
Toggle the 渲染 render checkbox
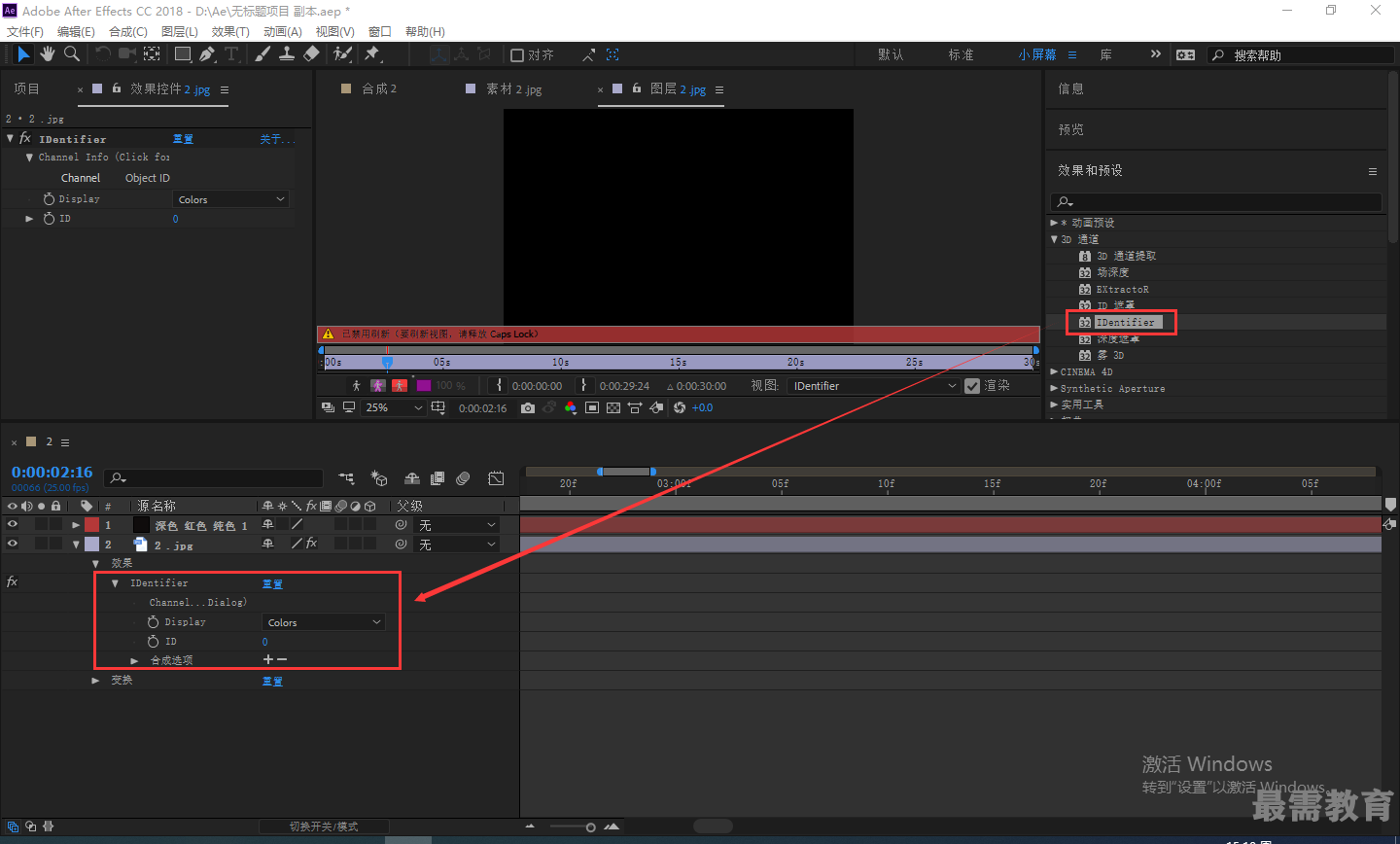(x=972, y=386)
